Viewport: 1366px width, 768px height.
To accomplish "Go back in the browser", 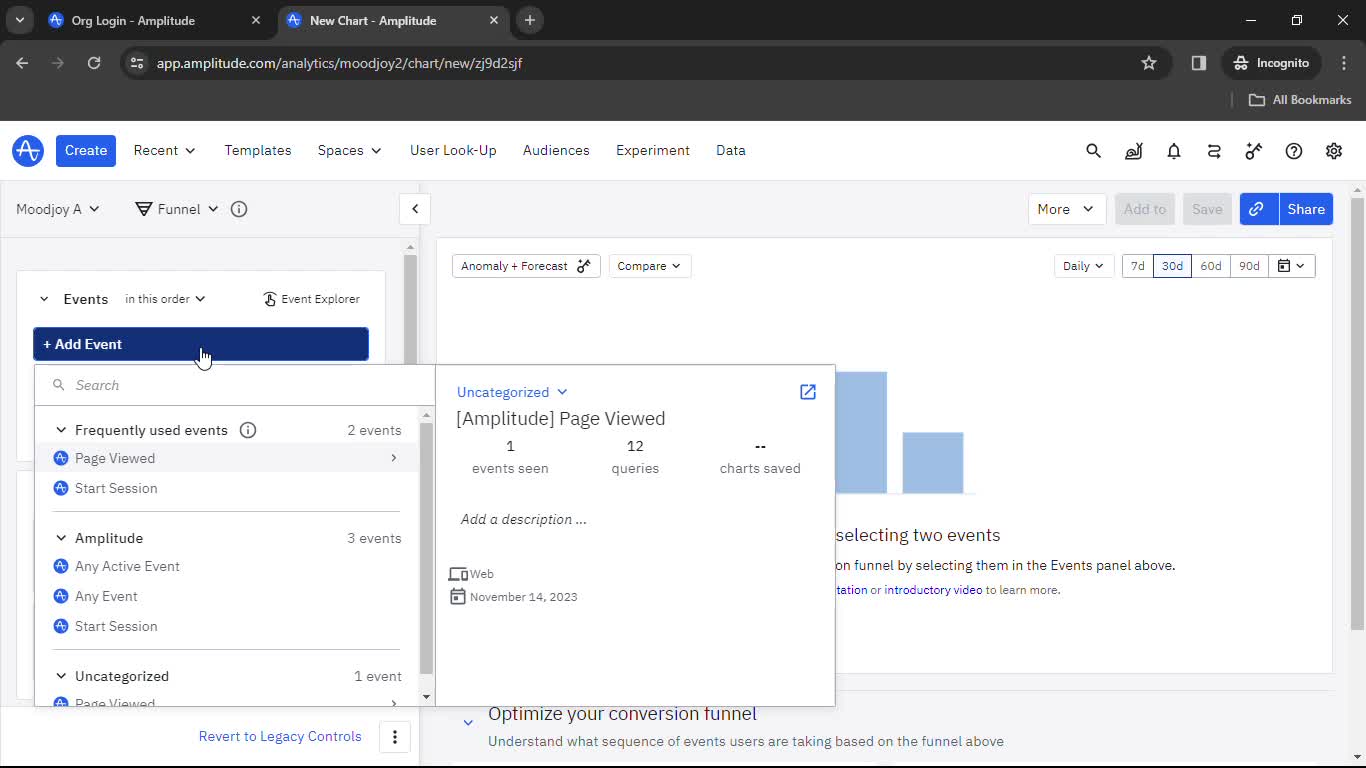I will tap(22, 63).
